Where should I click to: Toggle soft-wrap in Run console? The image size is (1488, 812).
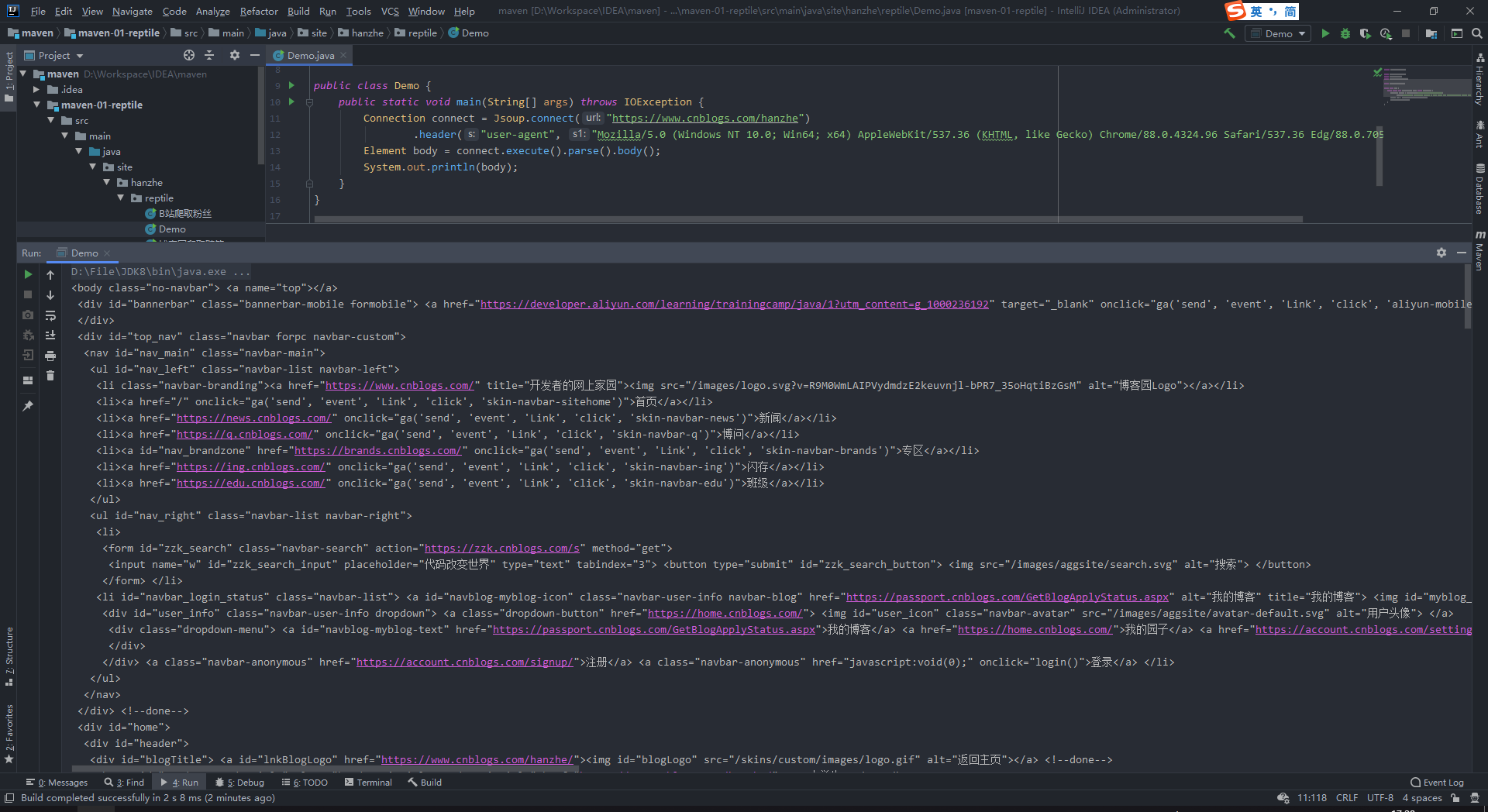(50, 315)
